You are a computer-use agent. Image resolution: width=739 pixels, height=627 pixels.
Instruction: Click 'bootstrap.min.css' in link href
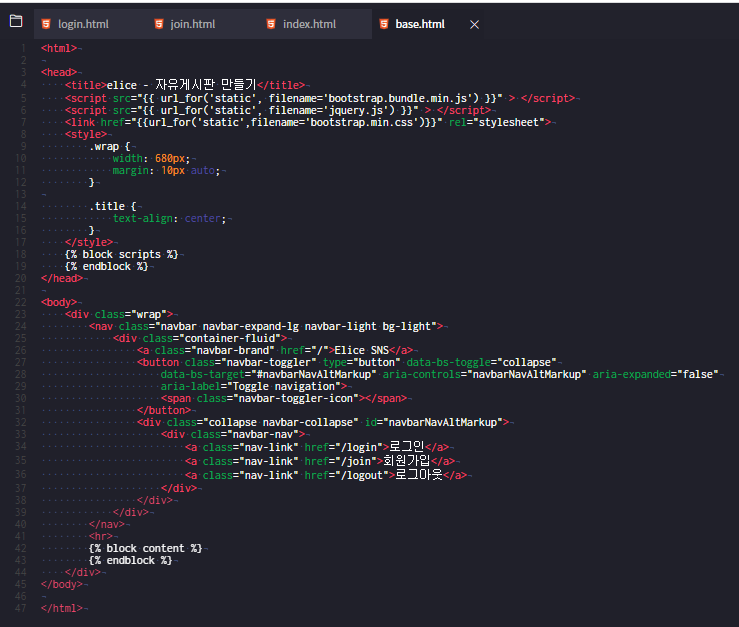tap(361, 123)
